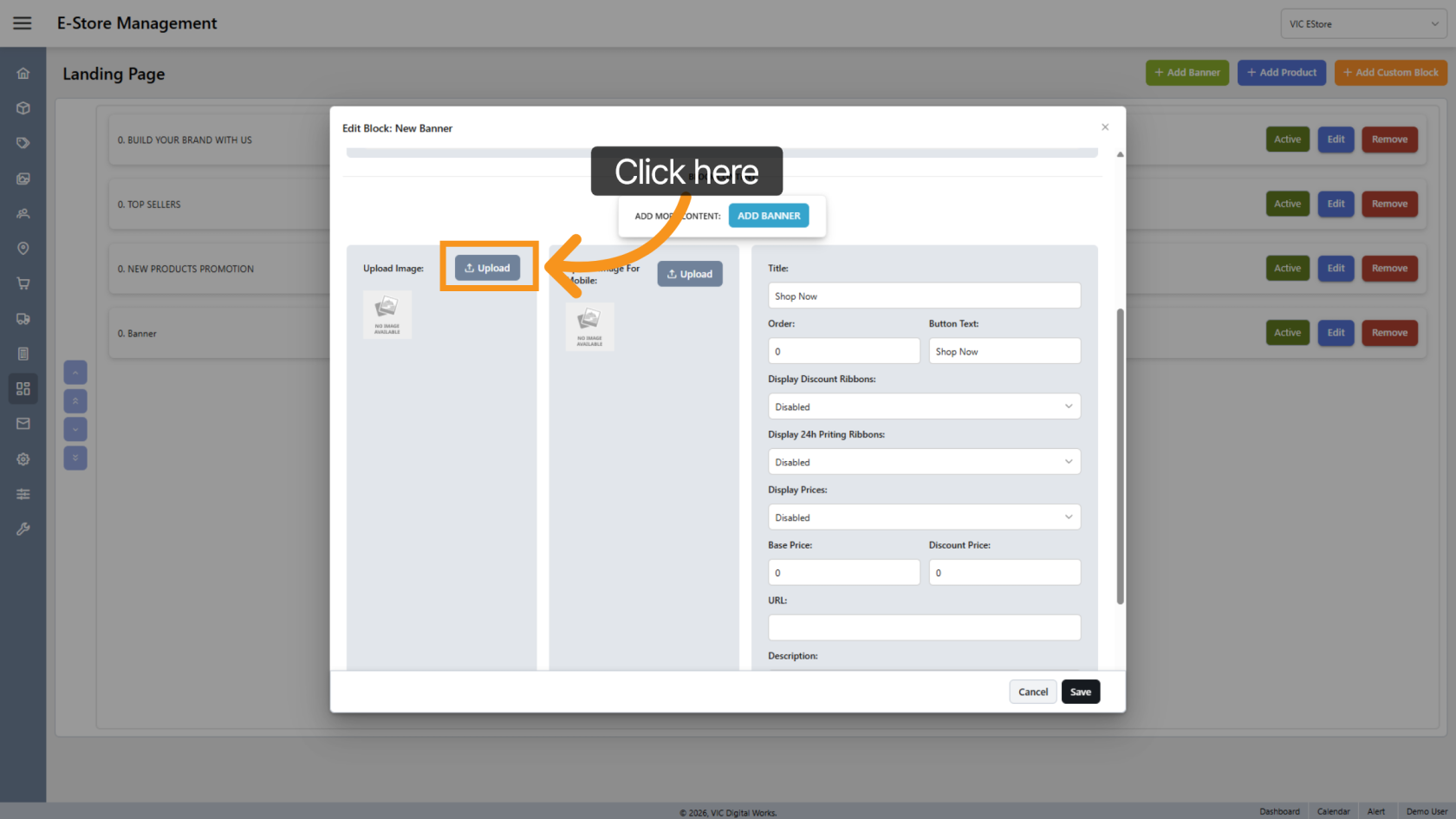
Task: Expand Display Discount Ribbons dropdown
Action: 923,406
